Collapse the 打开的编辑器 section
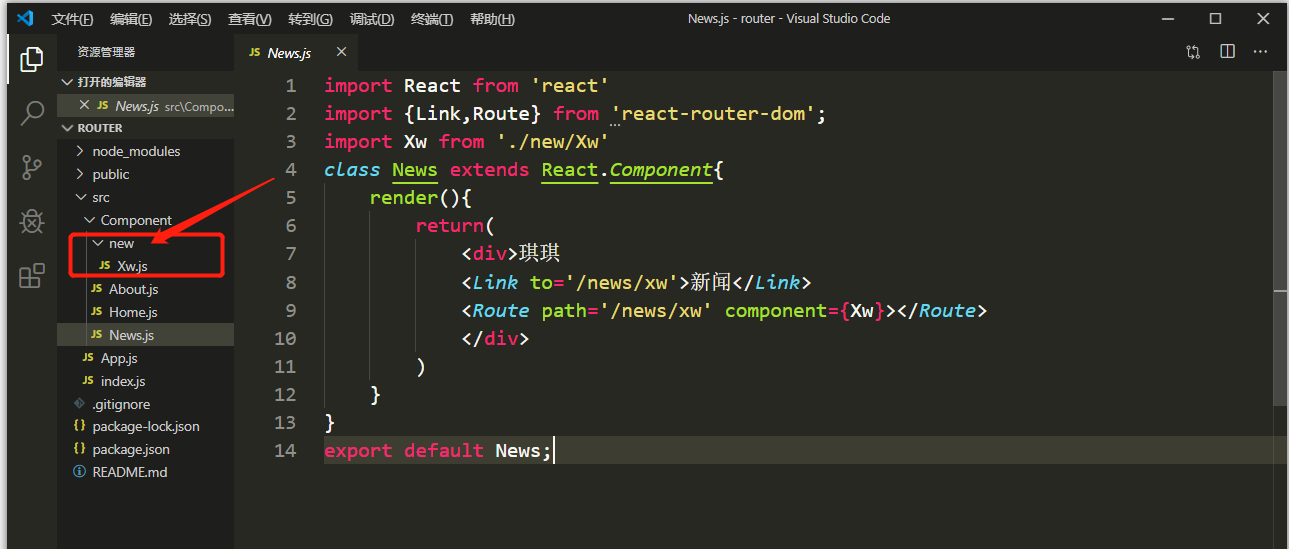This screenshot has height=549, width=1289. pos(146,82)
